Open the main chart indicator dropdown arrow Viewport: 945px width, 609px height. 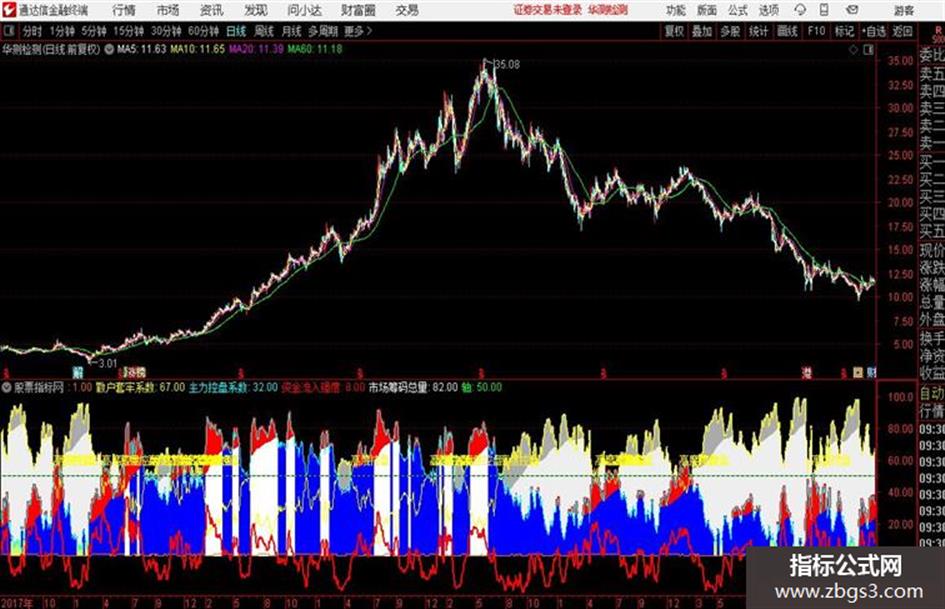(x=109, y=49)
